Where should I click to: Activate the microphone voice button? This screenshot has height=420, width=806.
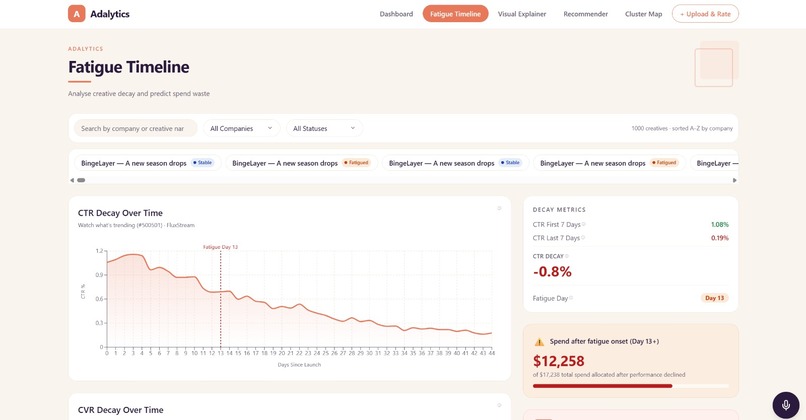tap(785, 405)
